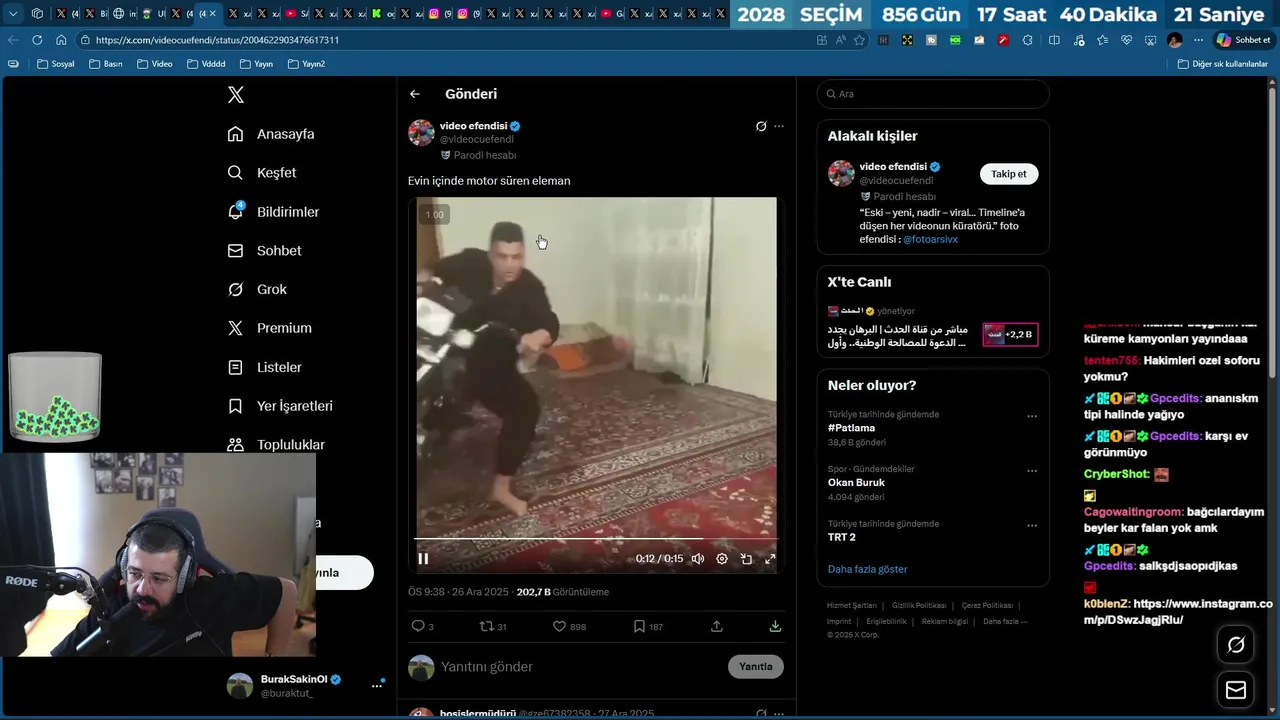The width and height of the screenshot is (1280, 720).
Task: Click Takip et for video efendisi
Action: coord(1009,174)
